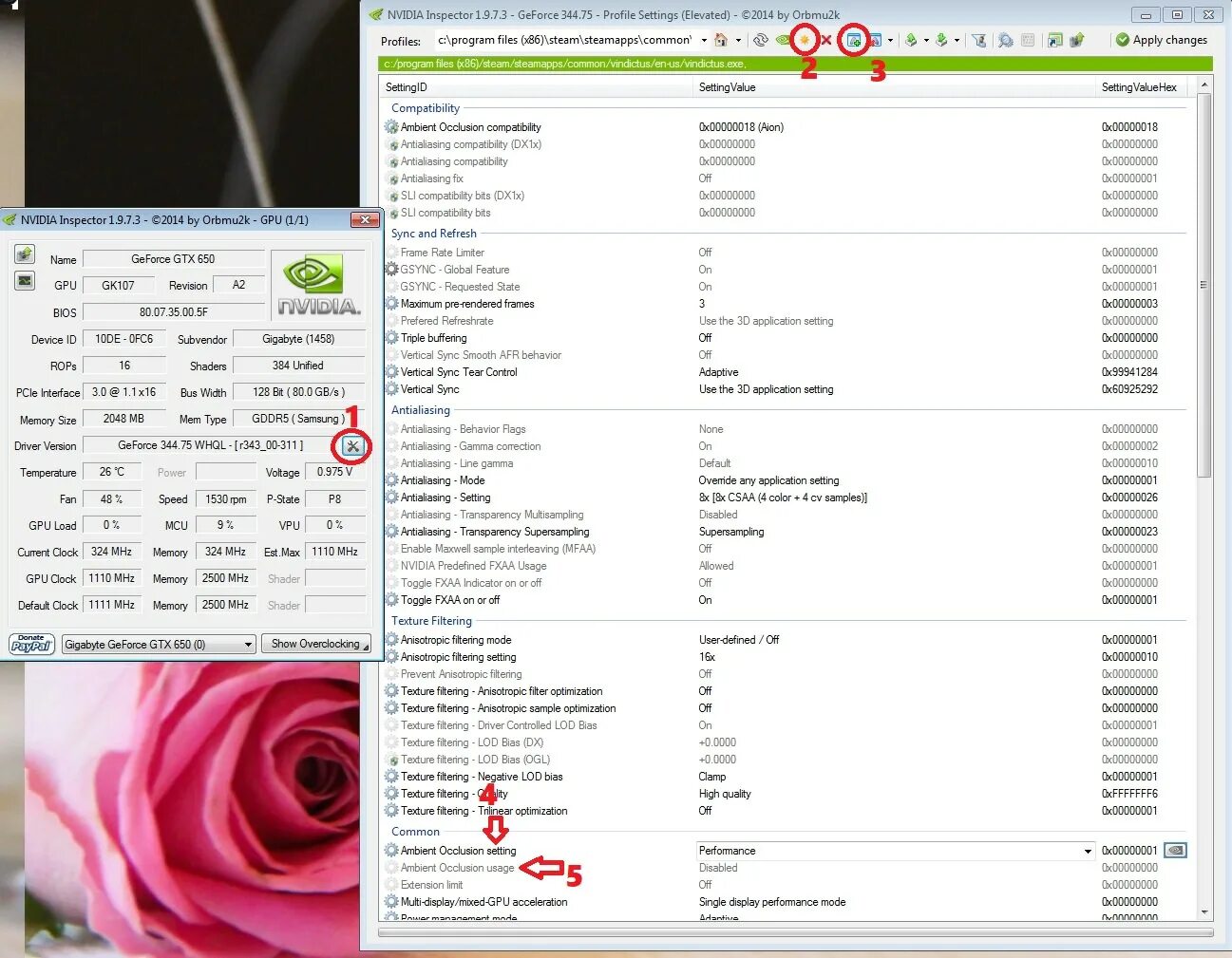The width and height of the screenshot is (1232, 958).
Task: Select Antialiasing - Transparency Supersampling row
Action: 786,532
